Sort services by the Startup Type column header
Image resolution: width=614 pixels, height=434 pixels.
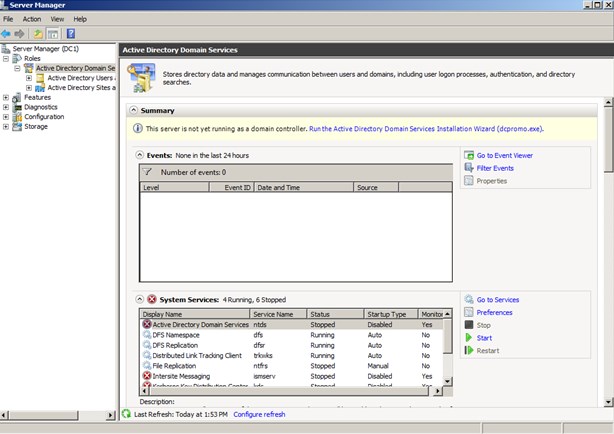pos(391,314)
